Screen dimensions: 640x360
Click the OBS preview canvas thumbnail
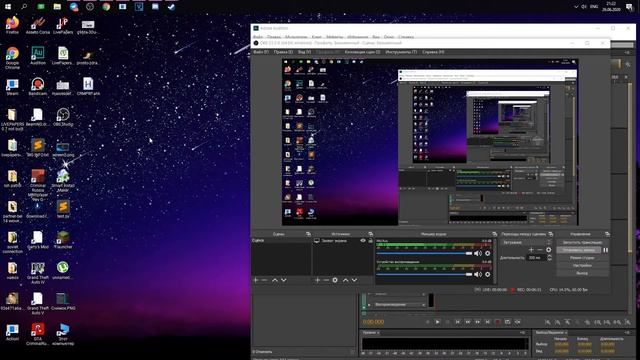[430, 142]
